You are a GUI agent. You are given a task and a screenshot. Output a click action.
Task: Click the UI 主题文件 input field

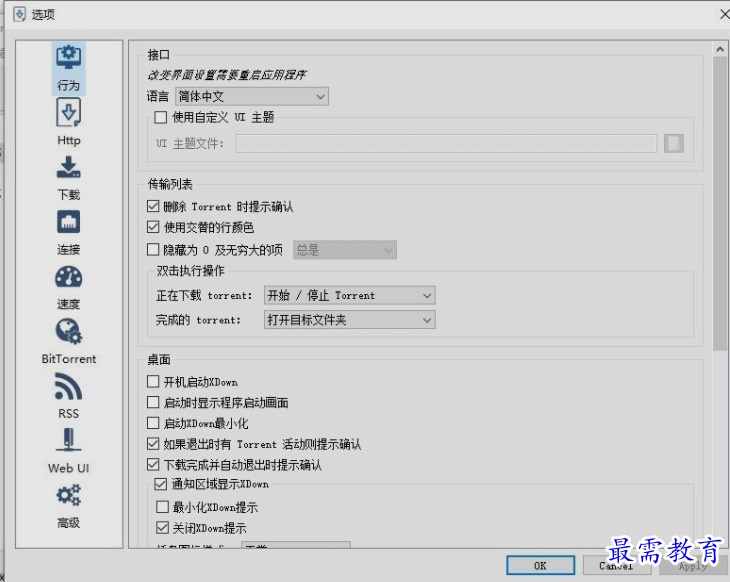pos(446,143)
